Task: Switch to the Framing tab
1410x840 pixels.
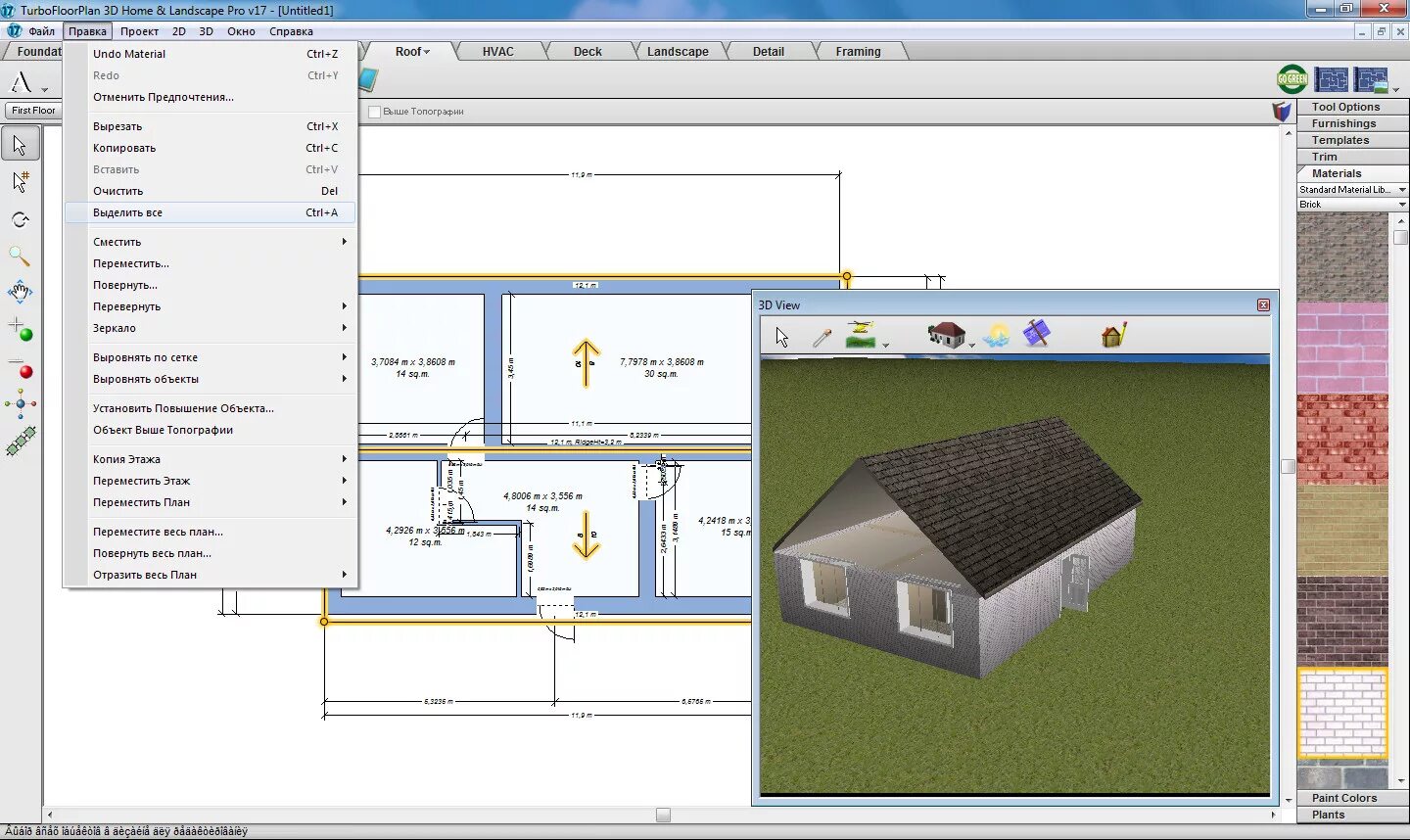Action: 858,52
